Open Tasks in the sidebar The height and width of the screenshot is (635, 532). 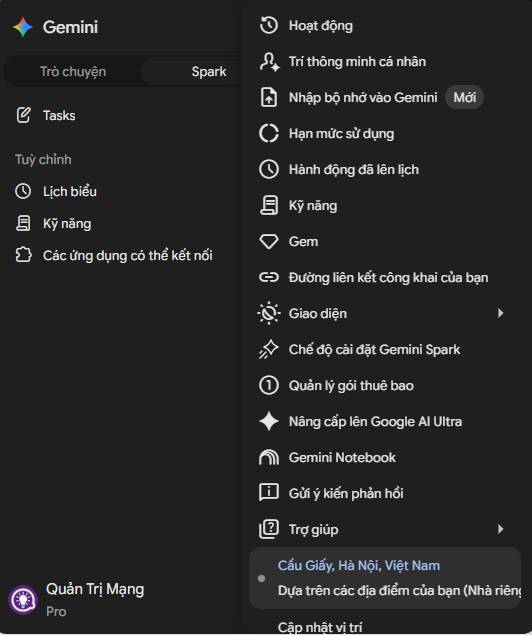pos(59,115)
